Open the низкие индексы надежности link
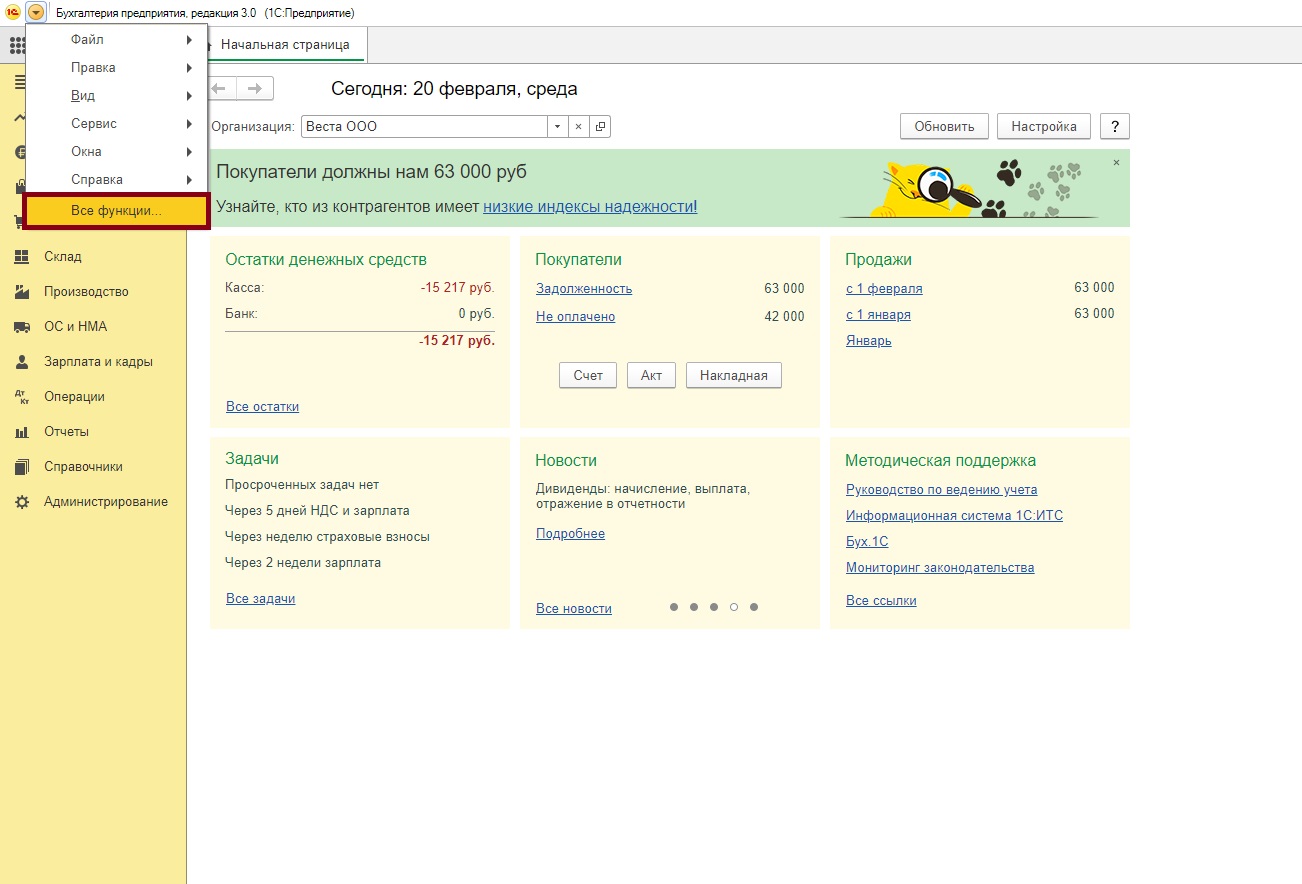The image size is (1302, 884). [x=590, y=207]
